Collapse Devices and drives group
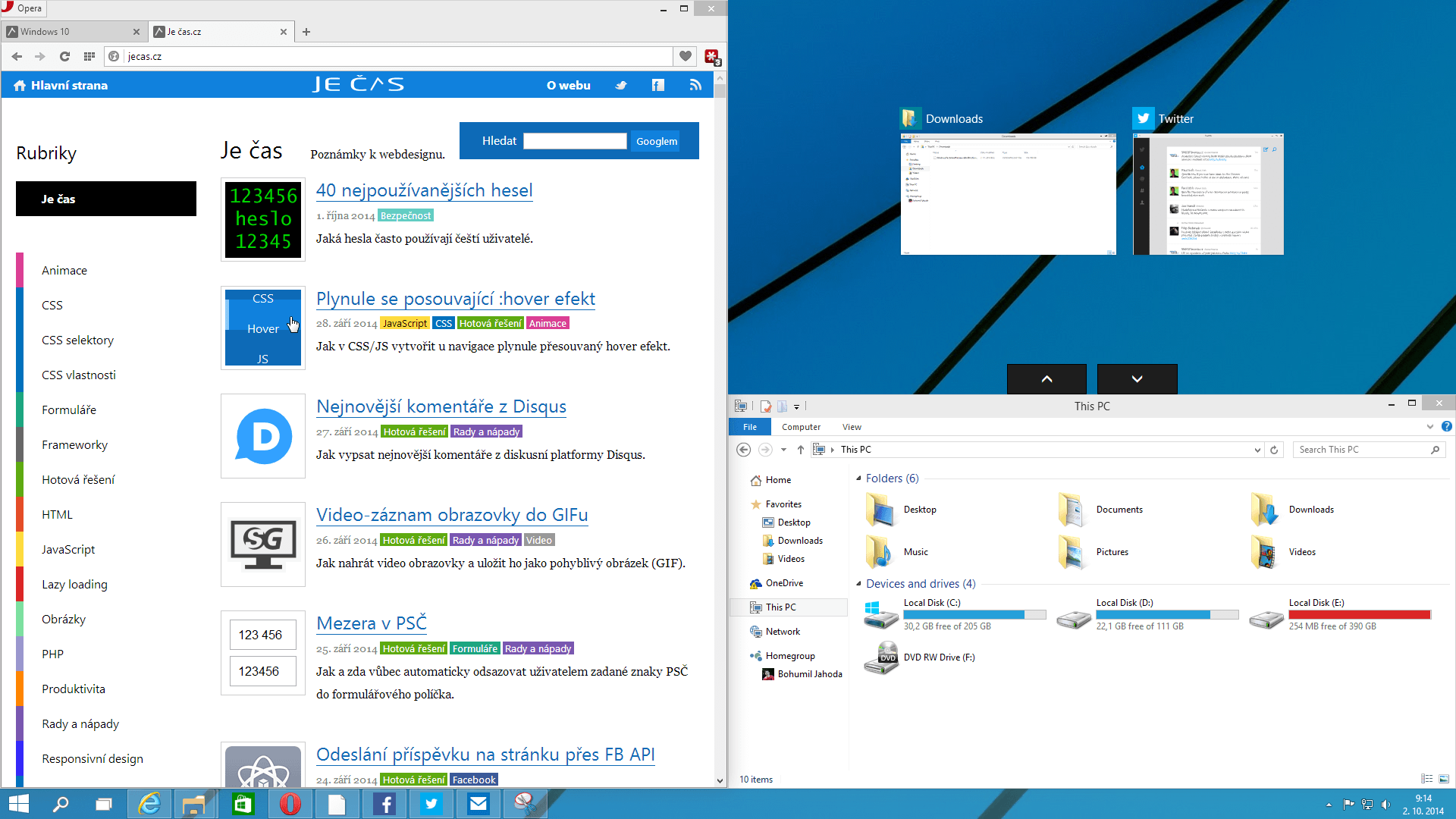Image resolution: width=1456 pixels, height=819 pixels. [858, 584]
